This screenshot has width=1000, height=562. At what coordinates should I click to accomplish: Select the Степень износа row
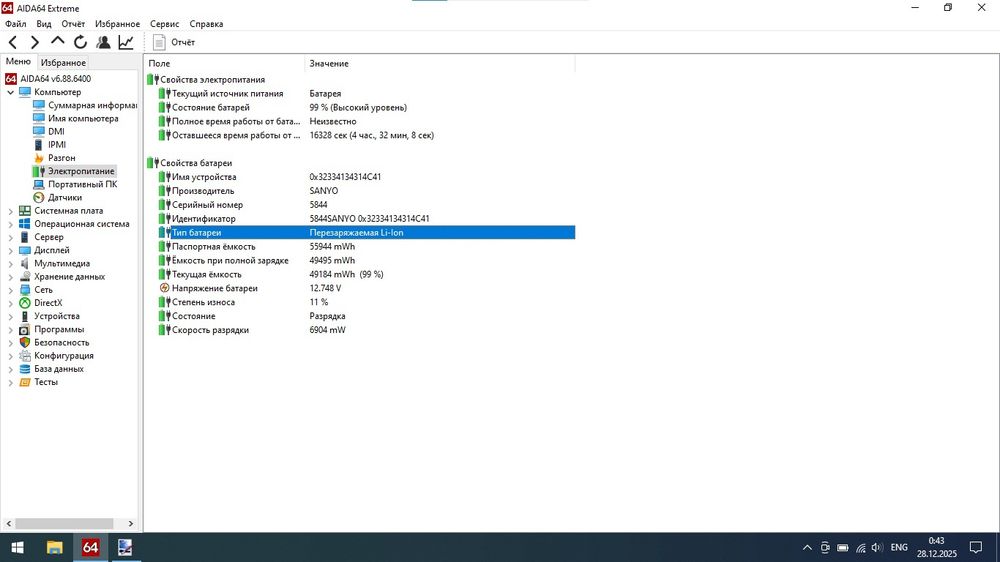pos(366,302)
